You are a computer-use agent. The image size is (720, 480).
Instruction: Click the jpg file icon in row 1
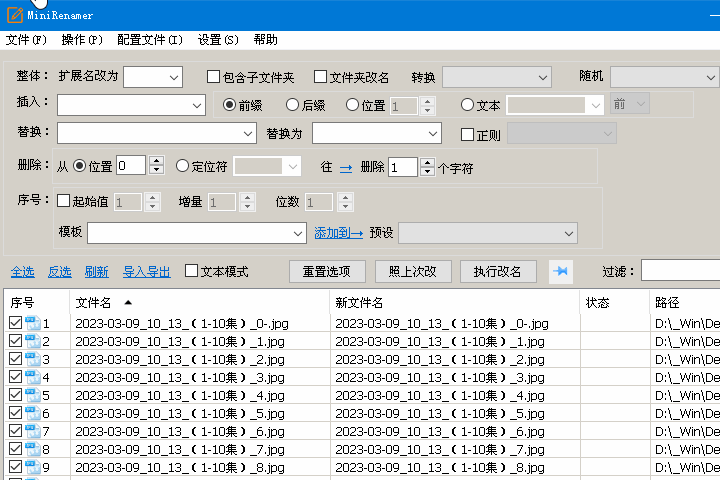point(32,324)
